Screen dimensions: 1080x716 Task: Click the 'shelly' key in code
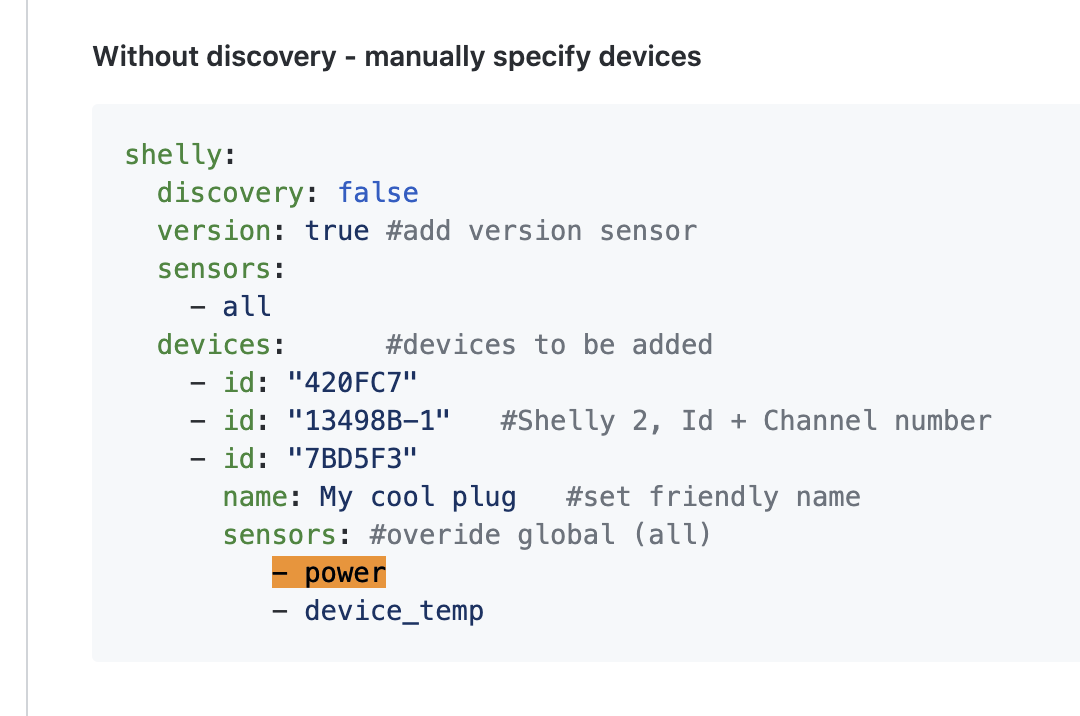[173, 155]
